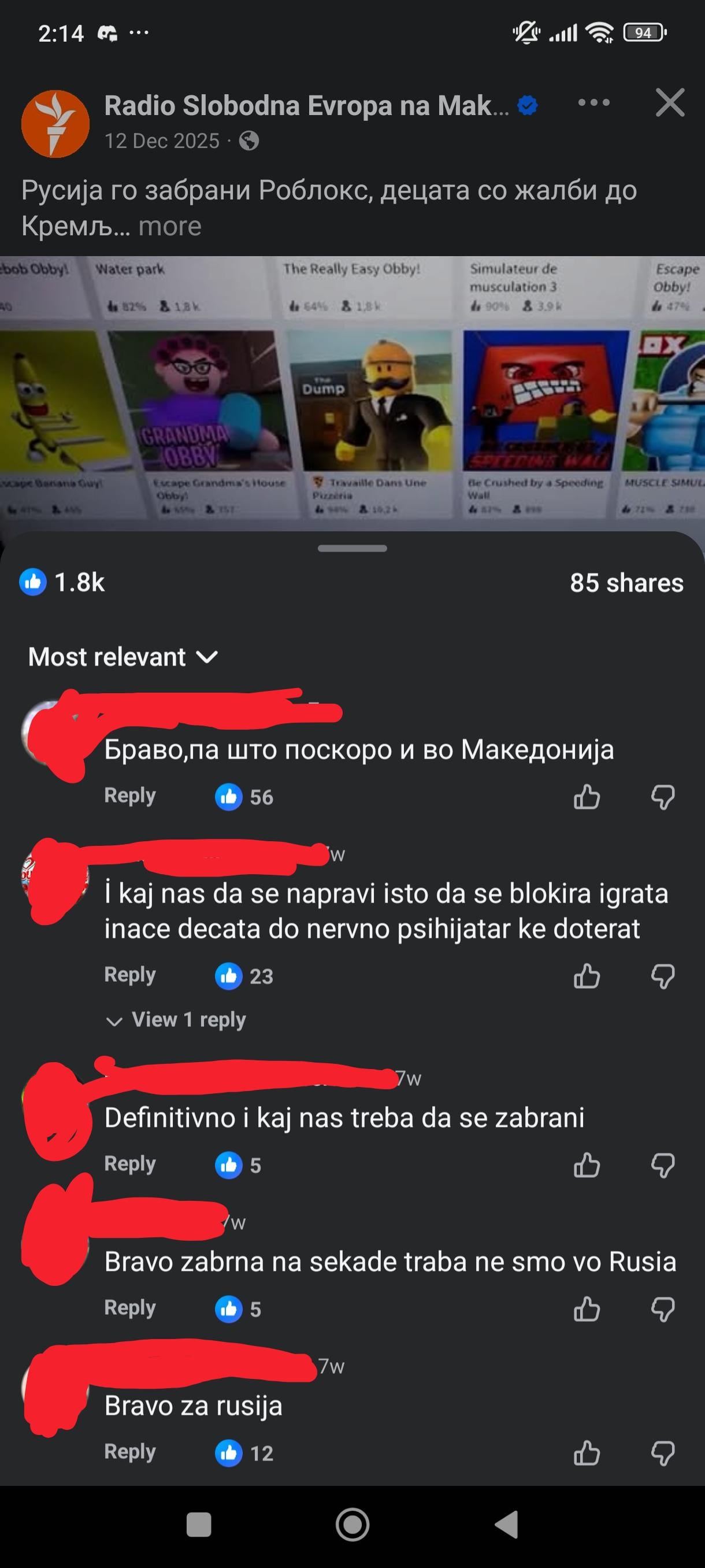Open the Roblox games image thumbnail
705x1568 pixels.
pyautogui.click(x=352, y=394)
